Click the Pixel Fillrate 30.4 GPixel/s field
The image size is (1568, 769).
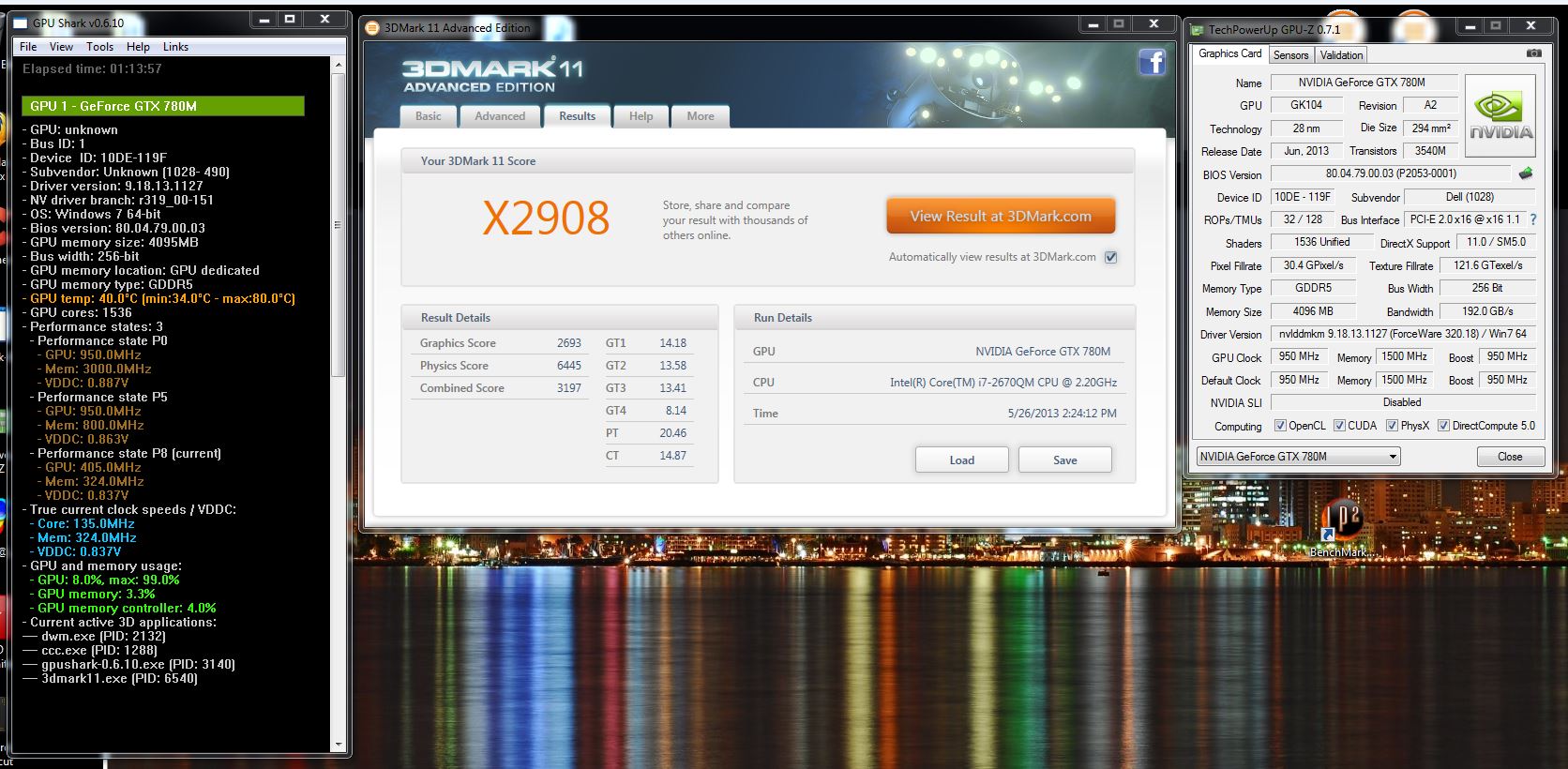click(1313, 265)
